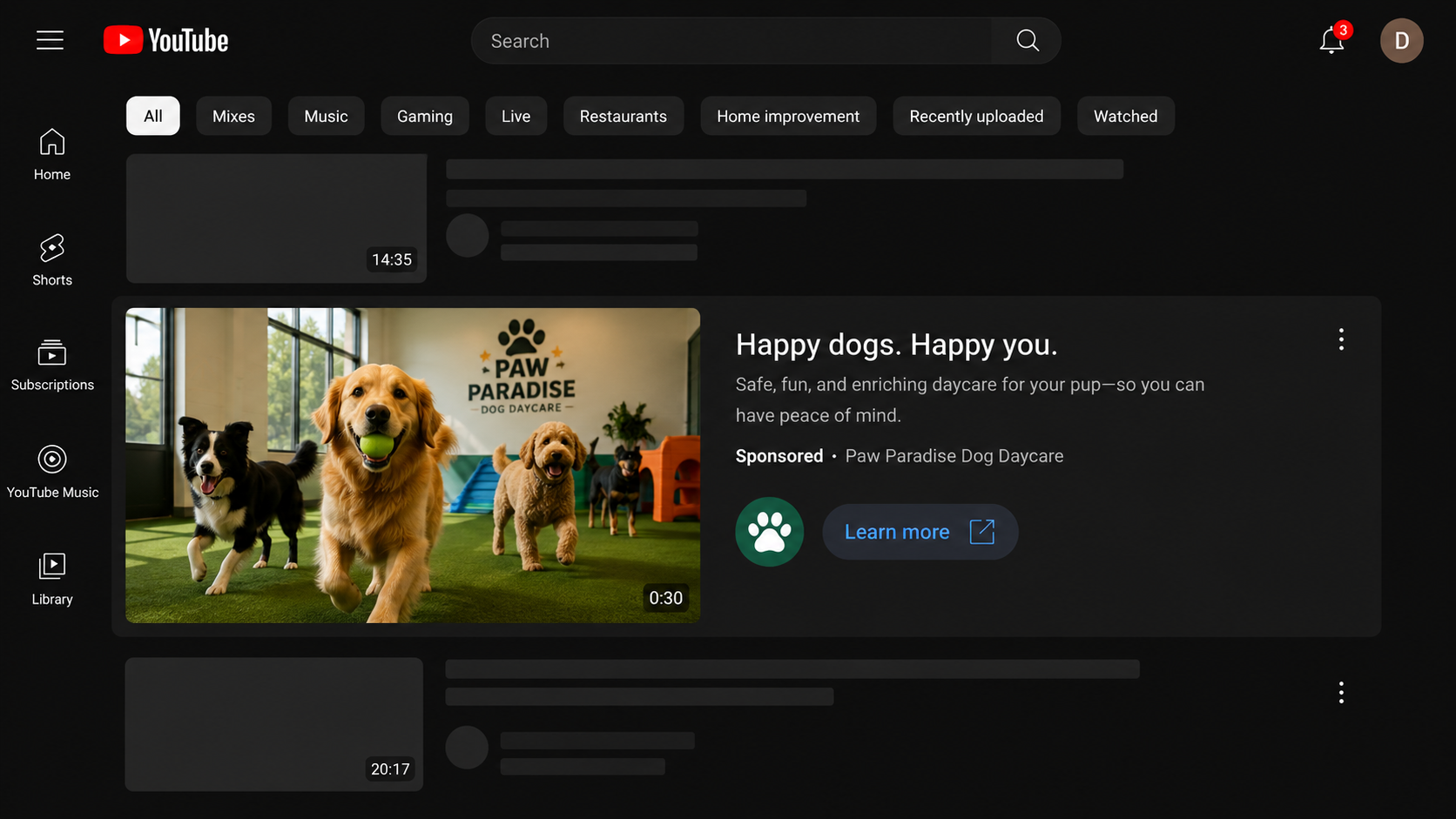The height and width of the screenshot is (819, 1456).
Task: Open YouTube Music from the sidebar
Action: [x=52, y=472]
